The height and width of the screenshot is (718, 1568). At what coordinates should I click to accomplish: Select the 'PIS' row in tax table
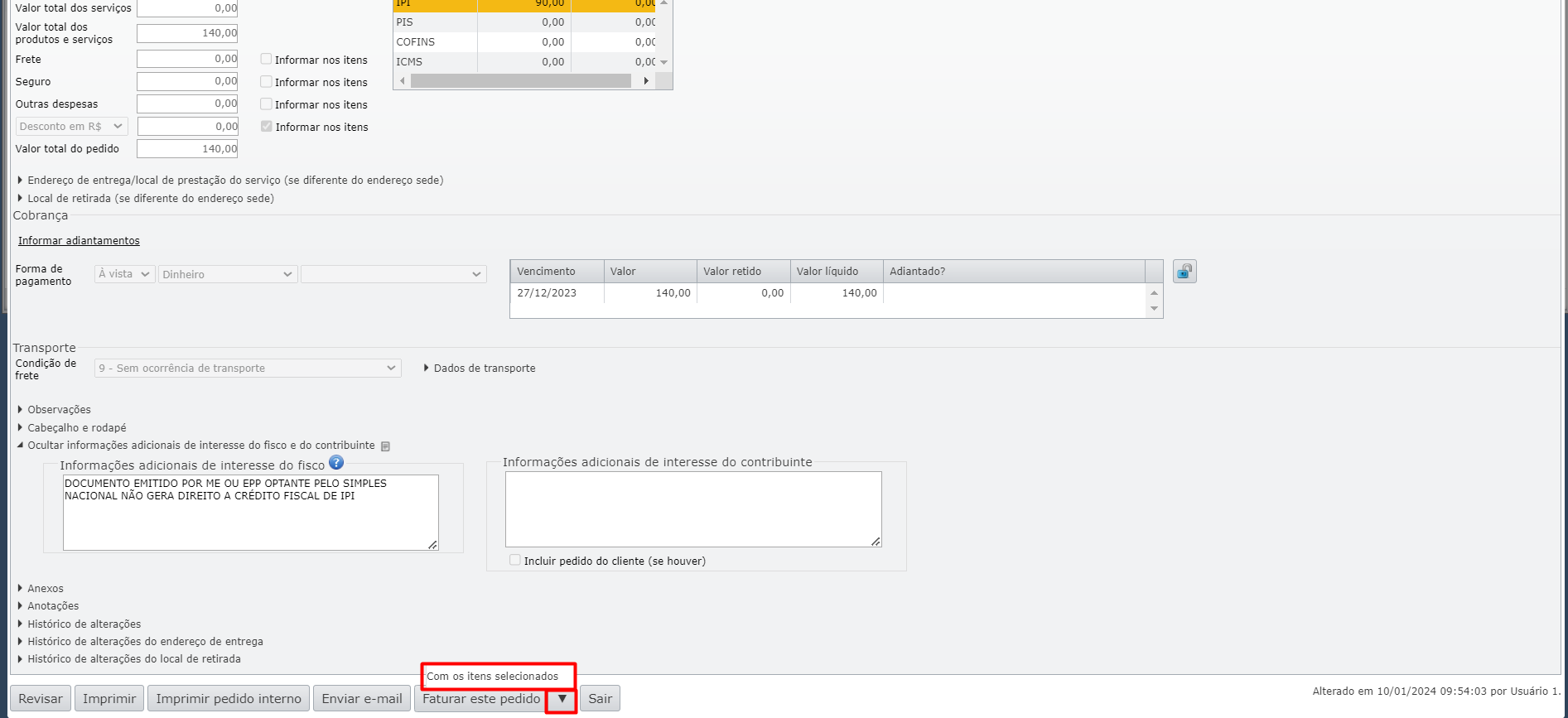pos(524,22)
